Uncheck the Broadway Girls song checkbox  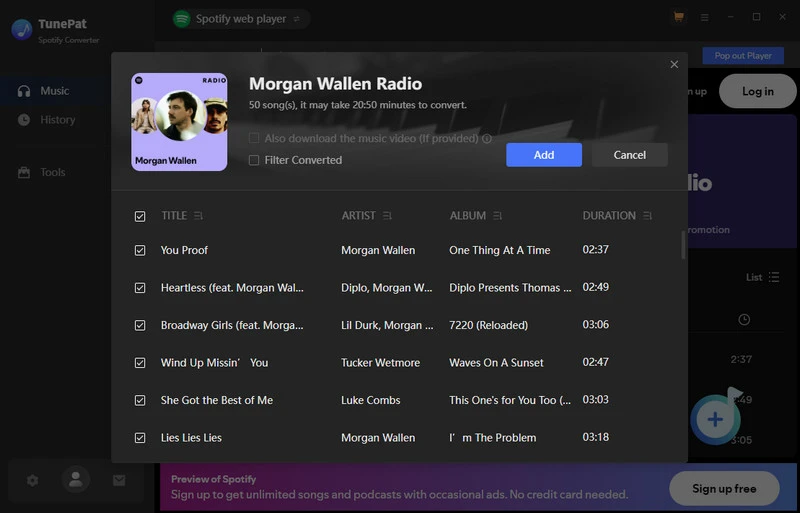pyautogui.click(x=140, y=326)
